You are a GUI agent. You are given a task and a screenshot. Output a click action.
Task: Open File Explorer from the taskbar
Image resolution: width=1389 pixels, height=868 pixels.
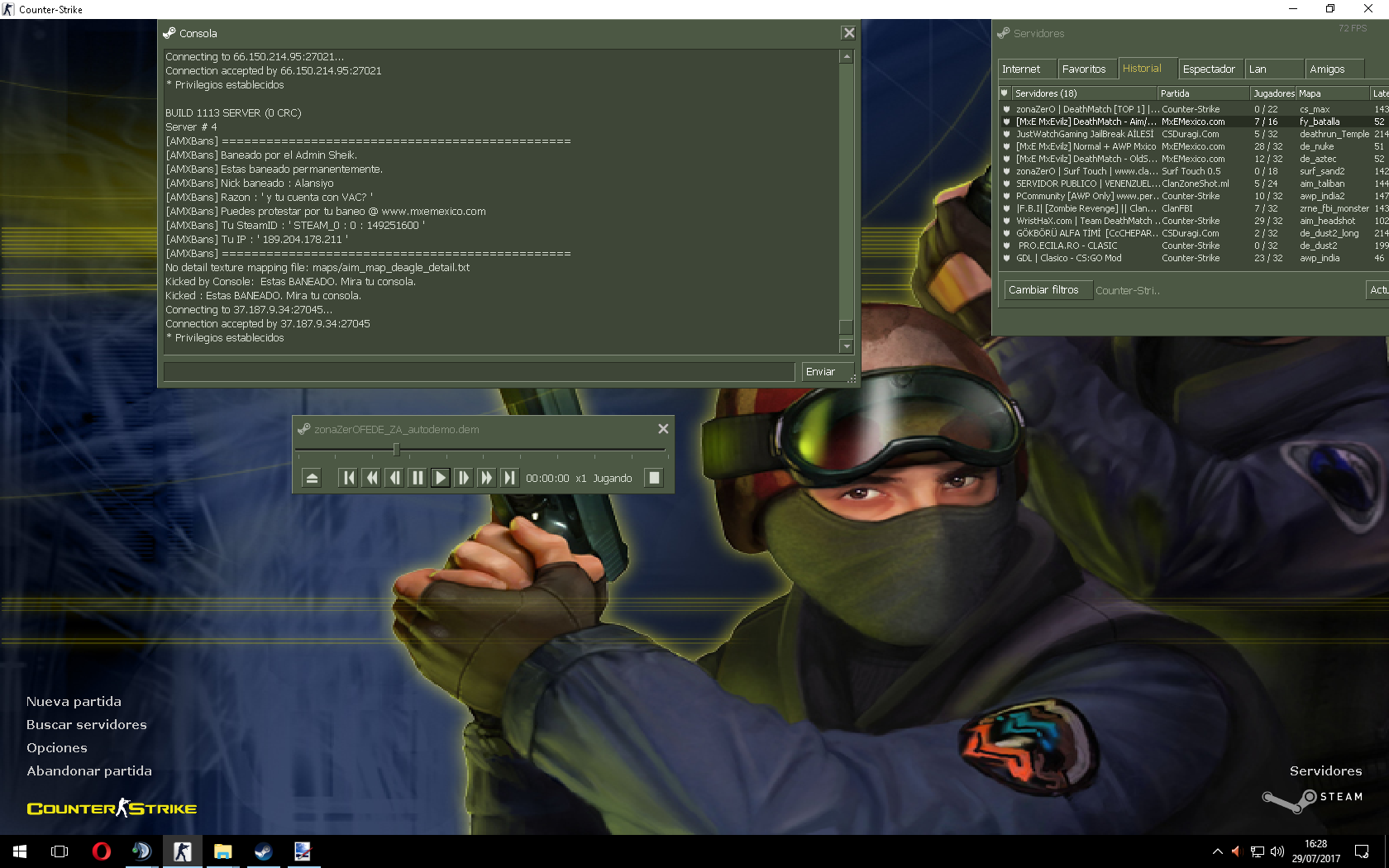tap(222, 851)
